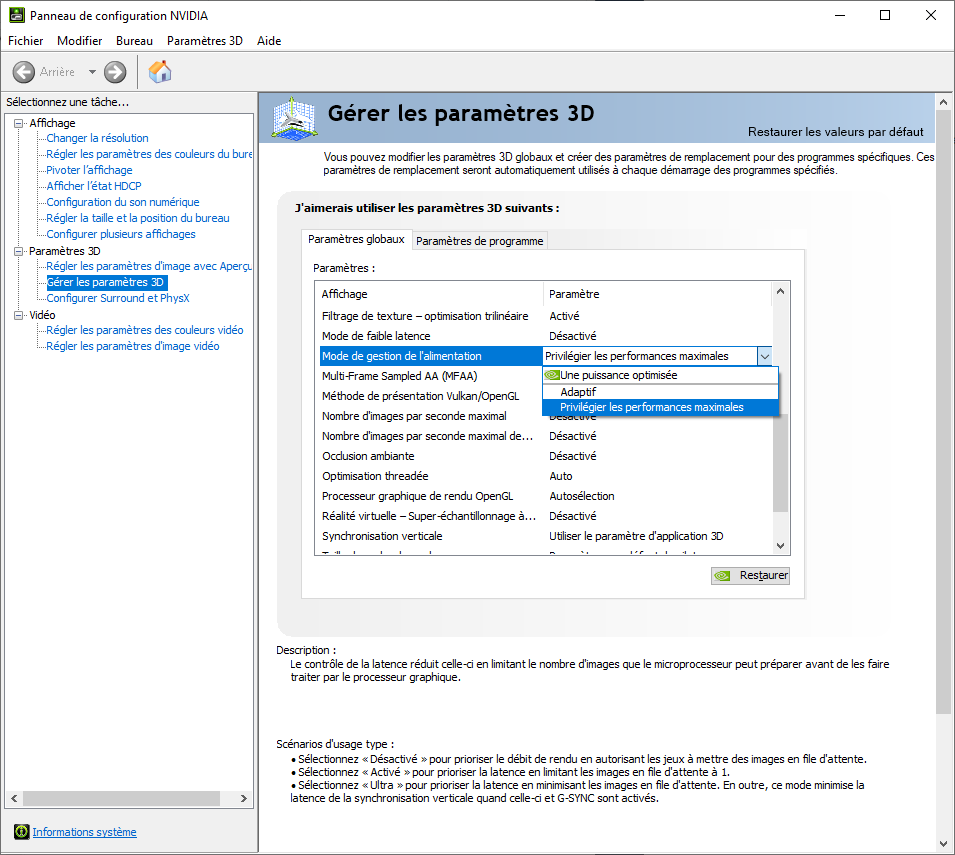Click the Restaurer button

point(750,575)
